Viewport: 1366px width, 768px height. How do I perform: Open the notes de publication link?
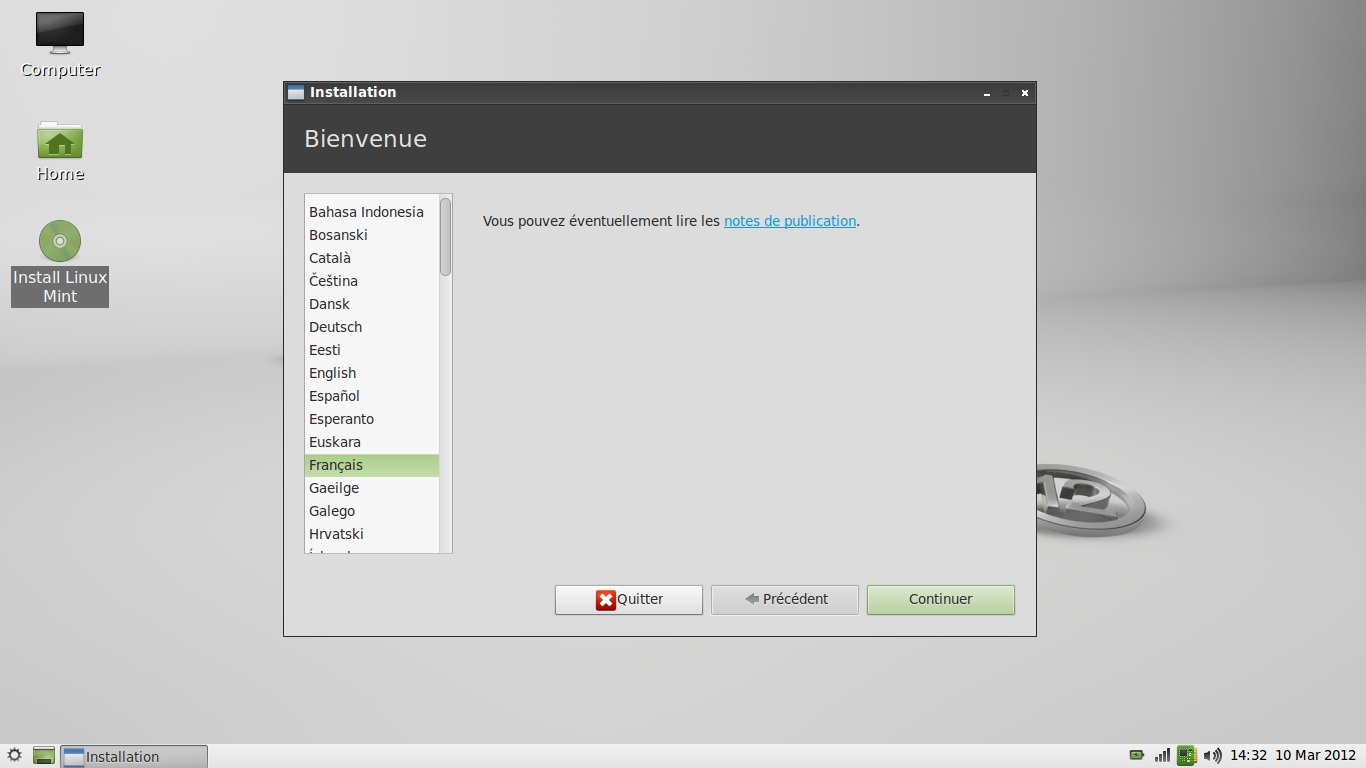[x=790, y=221]
